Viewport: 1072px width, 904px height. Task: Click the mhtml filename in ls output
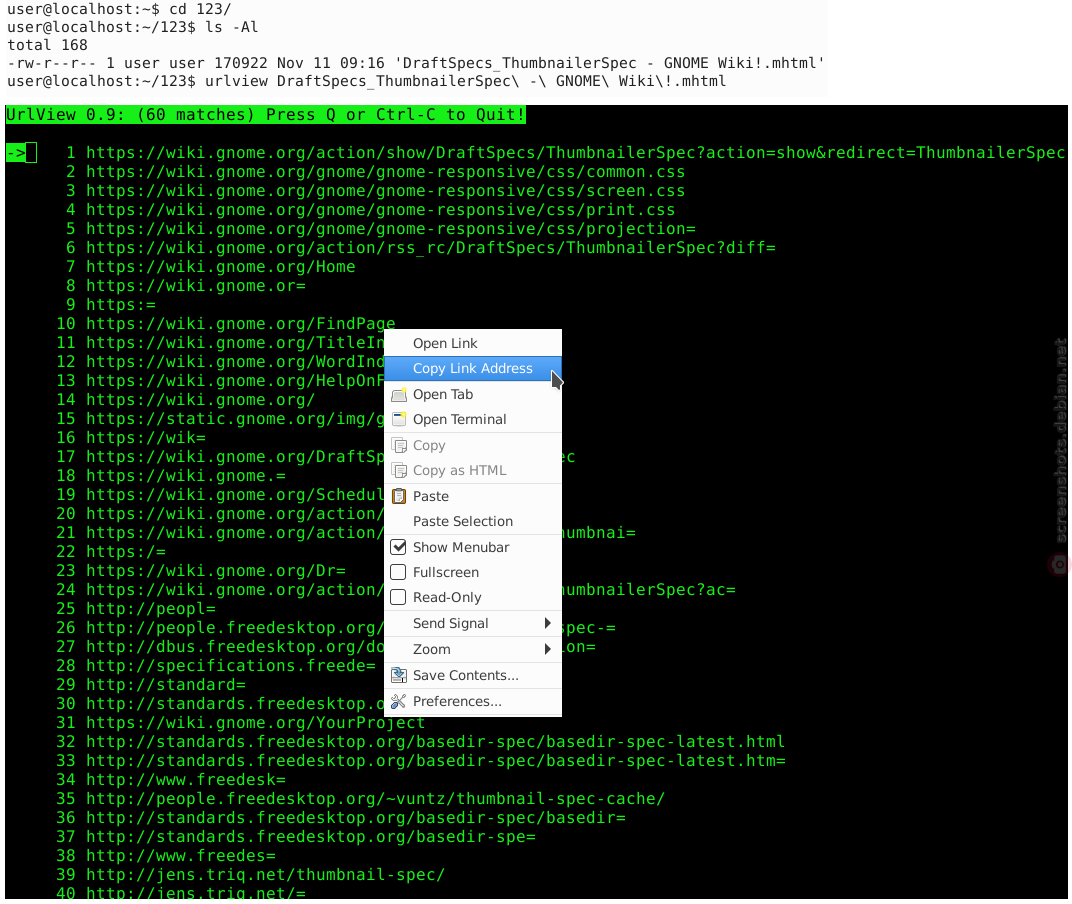point(609,63)
